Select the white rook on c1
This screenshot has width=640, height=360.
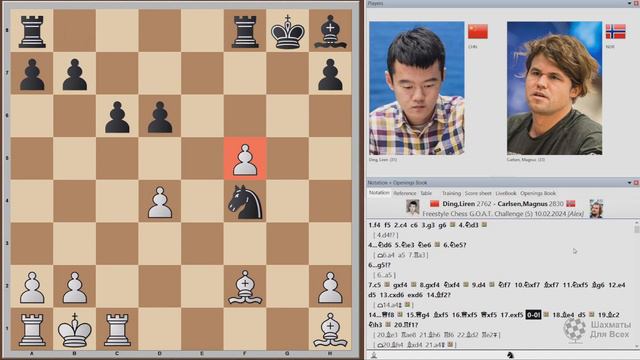coord(117,330)
